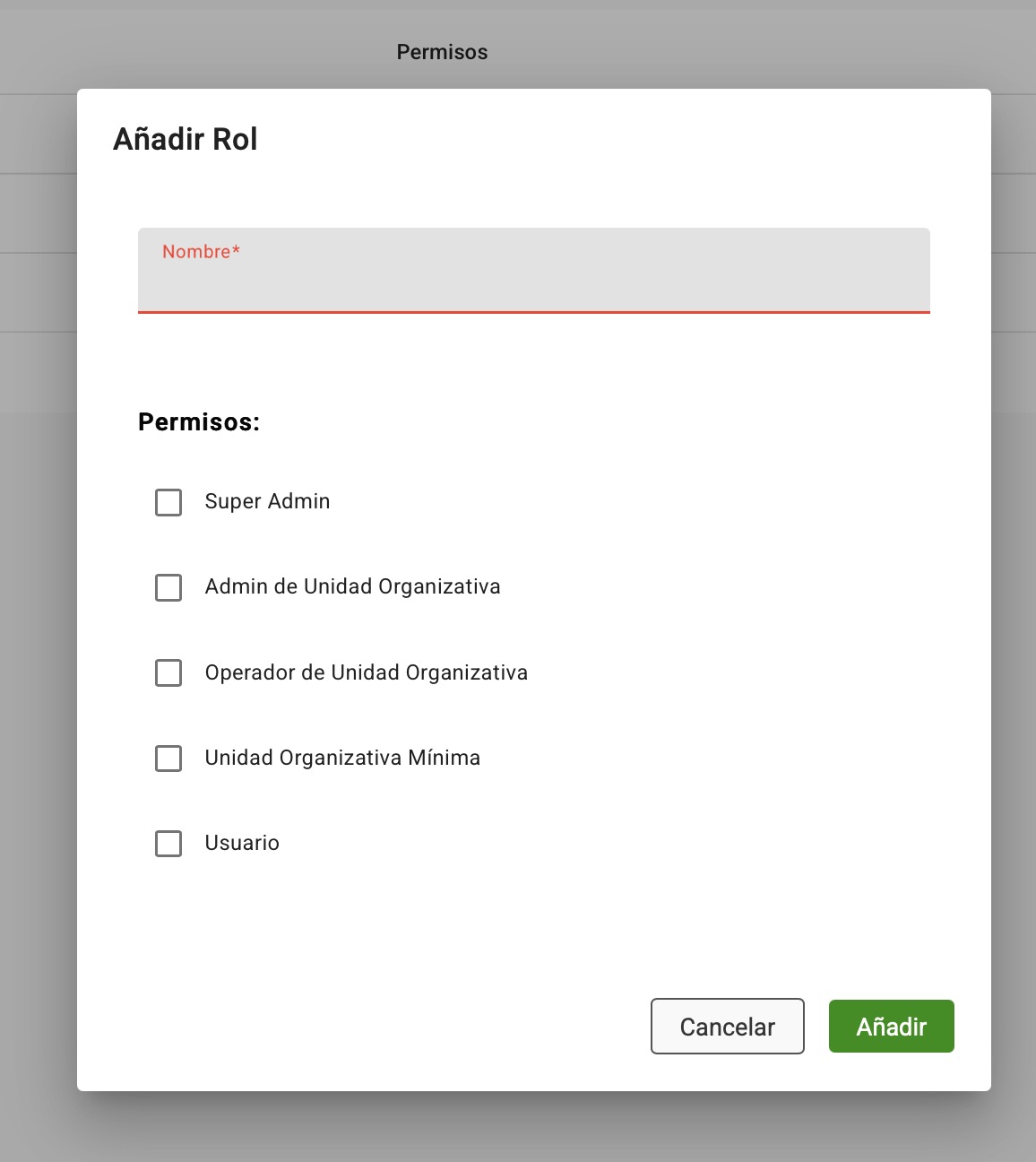Click the bold 'Permisos:' section heading
This screenshot has width=1036, height=1162.
pos(199,422)
